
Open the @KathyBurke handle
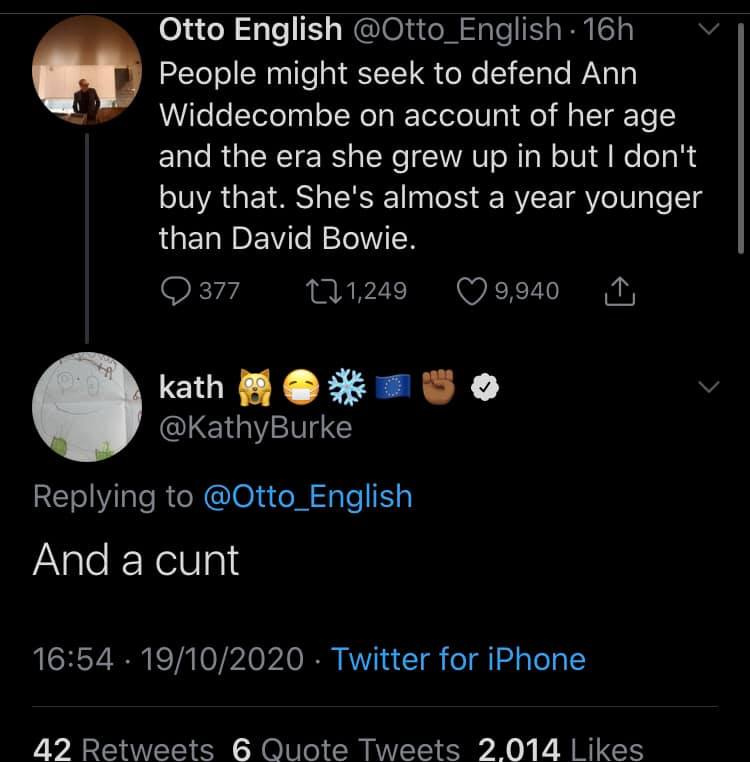[x=255, y=428]
